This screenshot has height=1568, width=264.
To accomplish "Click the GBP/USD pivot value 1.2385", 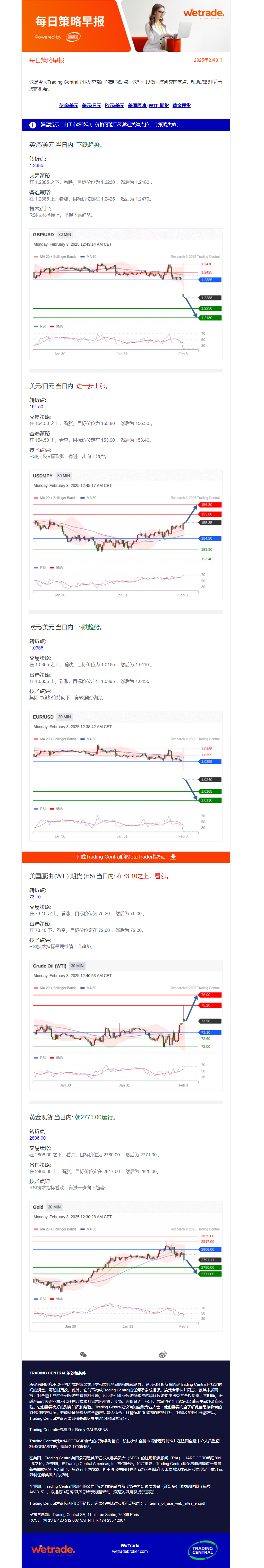I will pos(37,166).
